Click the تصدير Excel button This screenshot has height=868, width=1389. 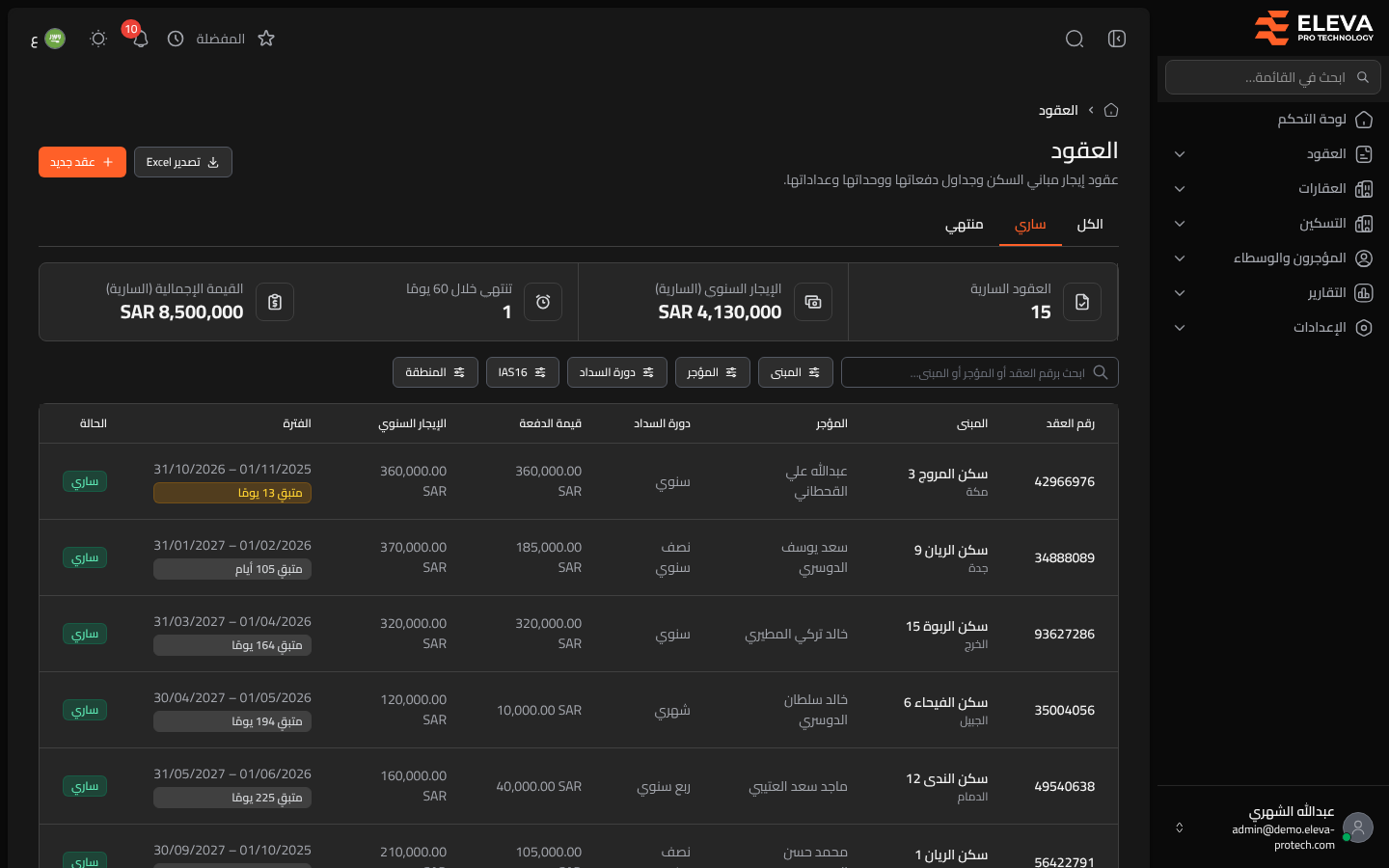pos(183,162)
